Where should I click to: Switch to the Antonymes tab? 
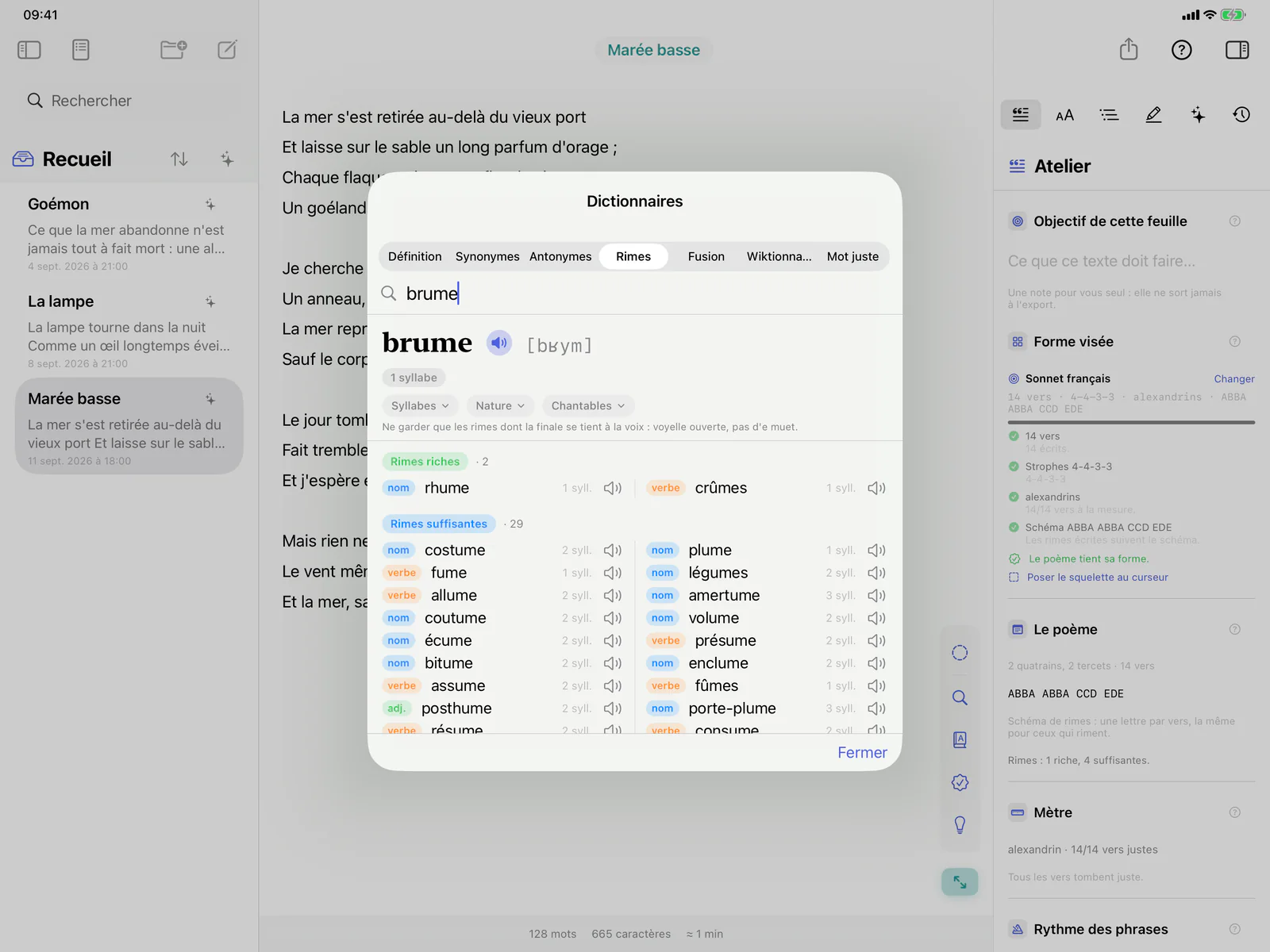point(560,256)
